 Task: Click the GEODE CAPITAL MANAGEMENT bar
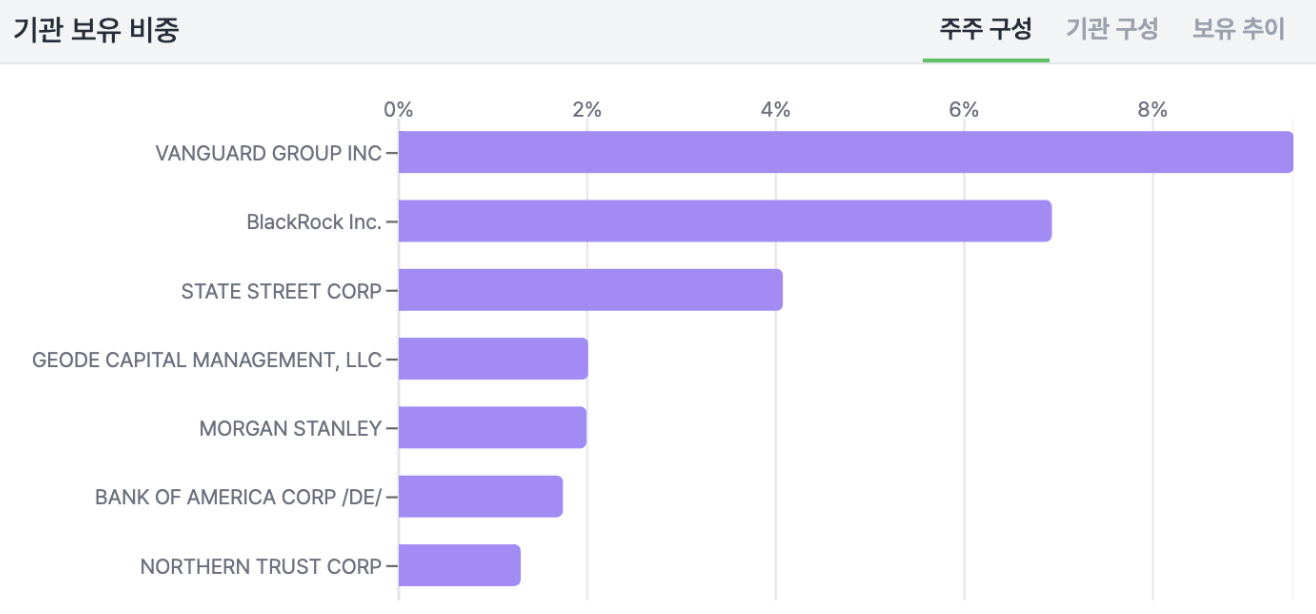[x=493, y=359]
